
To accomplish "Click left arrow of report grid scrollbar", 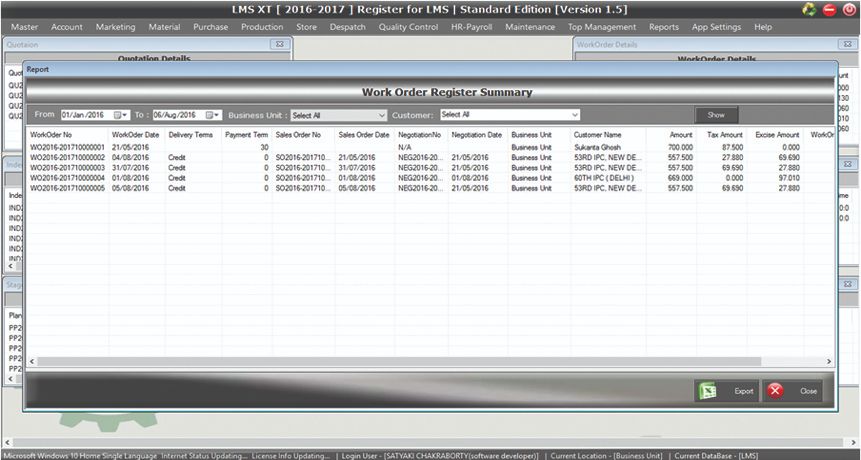I will point(32,361).
